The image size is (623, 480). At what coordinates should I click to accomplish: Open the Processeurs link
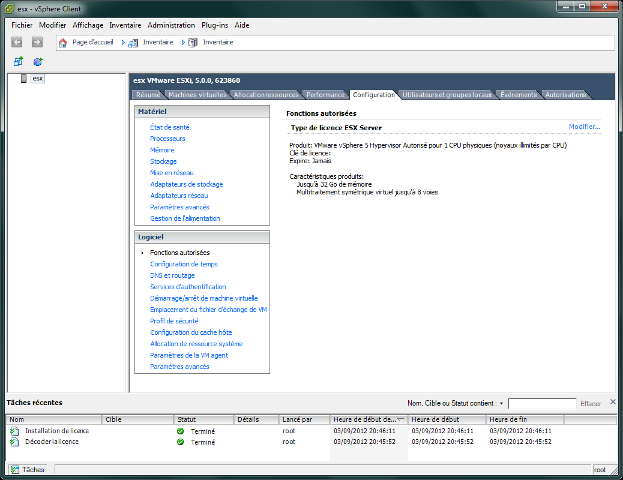(x=168, y=139)
